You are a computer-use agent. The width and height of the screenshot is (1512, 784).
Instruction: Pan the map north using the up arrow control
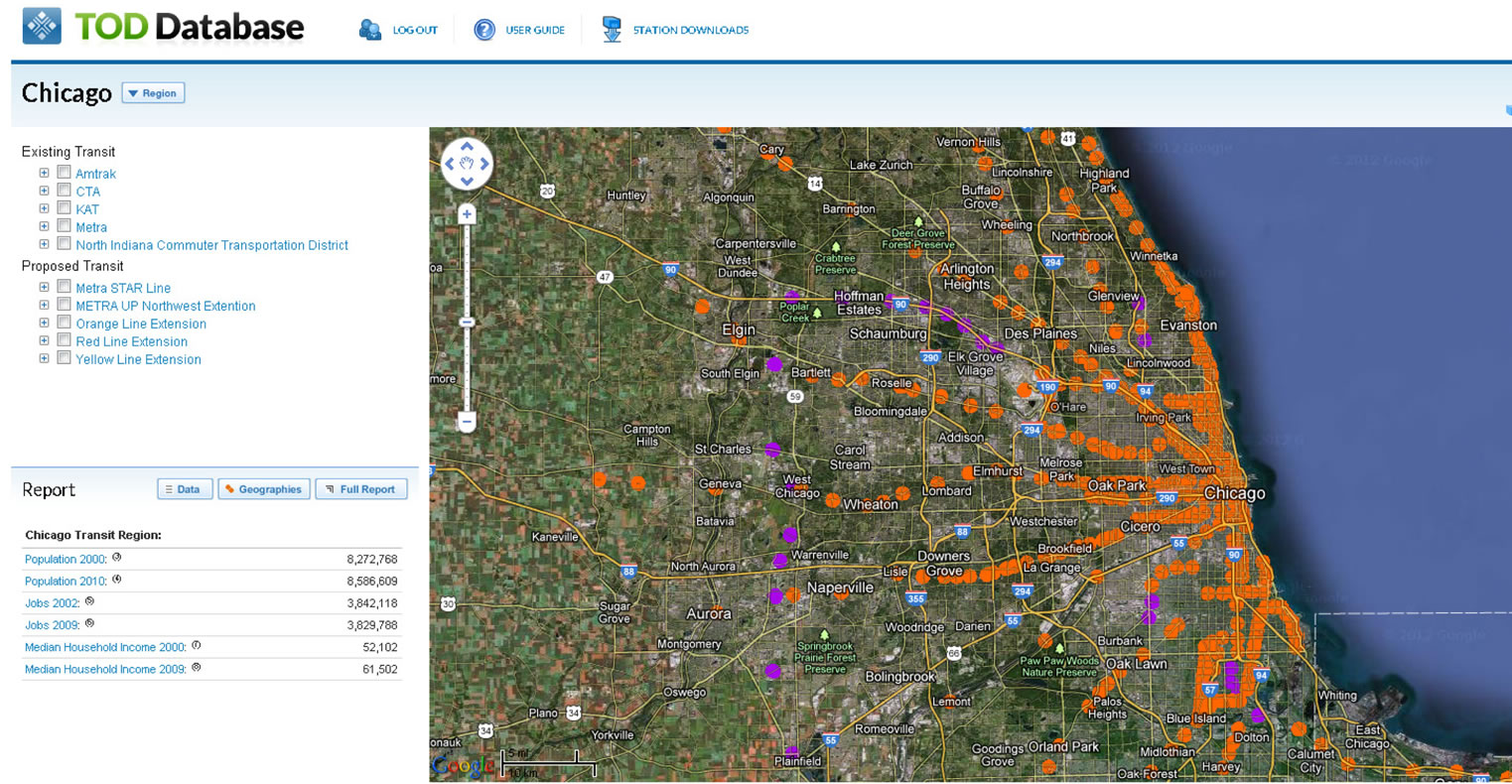coord(466,147)
